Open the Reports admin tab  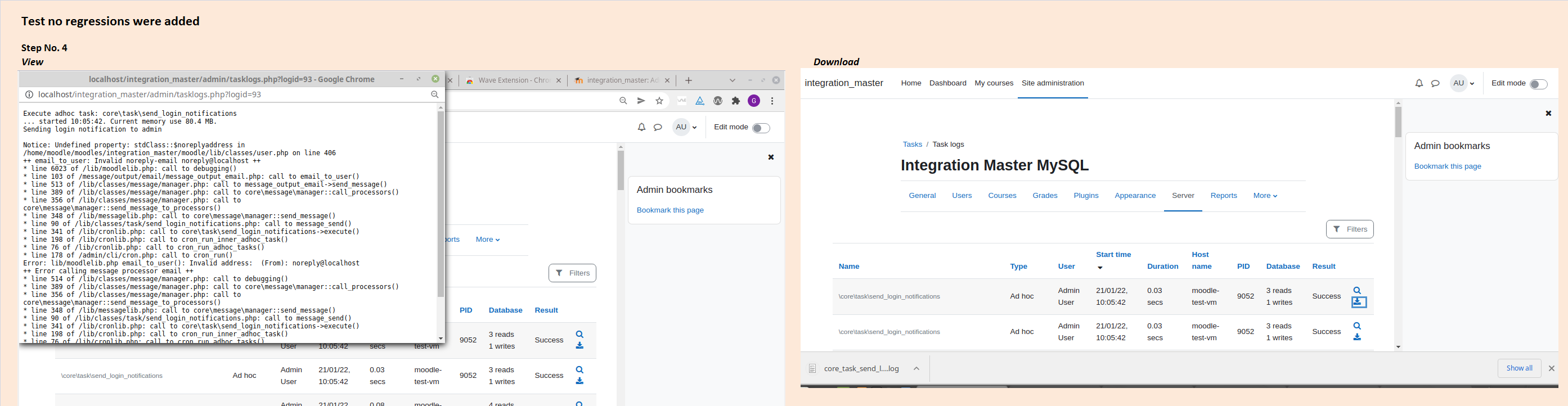(1224, 196)
